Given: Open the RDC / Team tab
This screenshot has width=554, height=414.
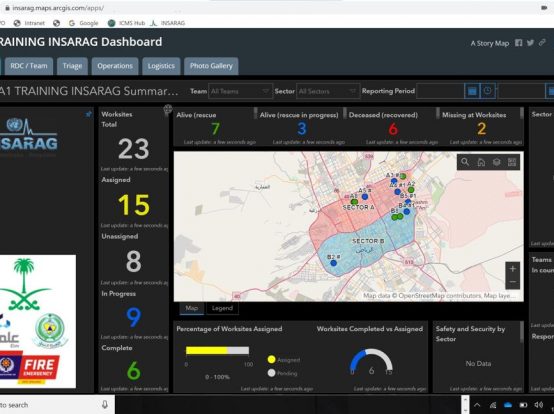Looking at the screenshot, I should tap(29, 66).
